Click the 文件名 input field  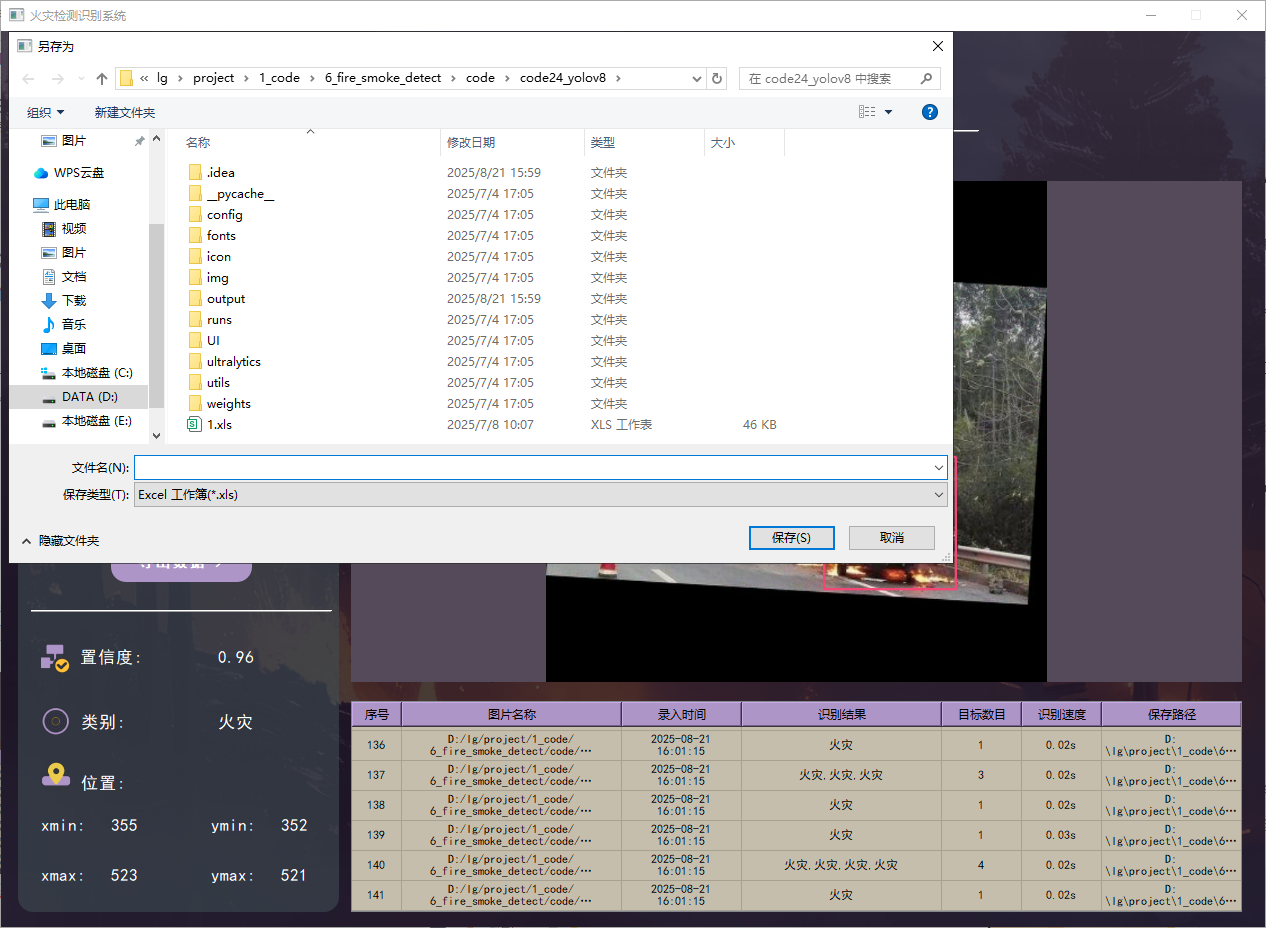532,467
